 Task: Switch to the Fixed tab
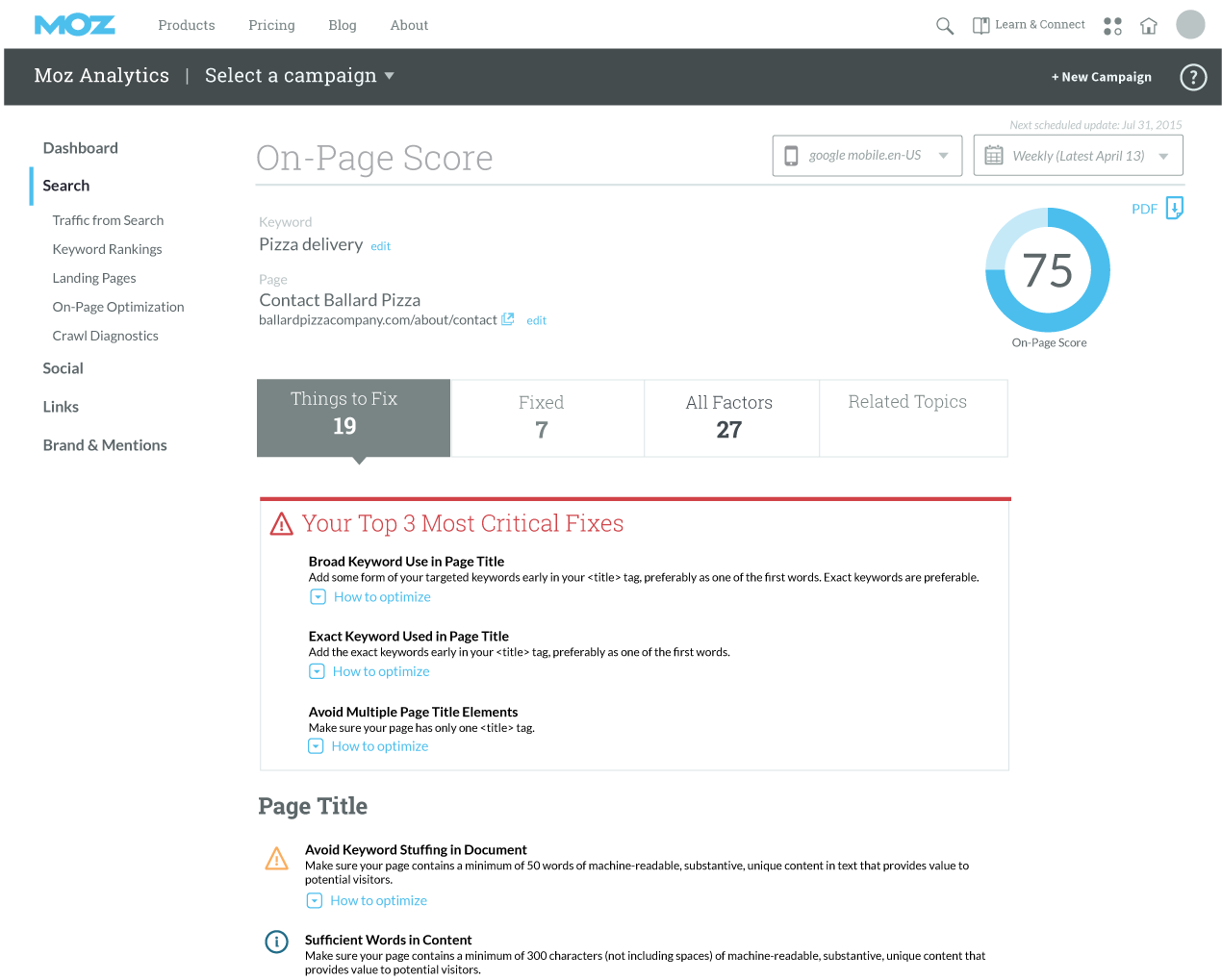coord(547,418)
